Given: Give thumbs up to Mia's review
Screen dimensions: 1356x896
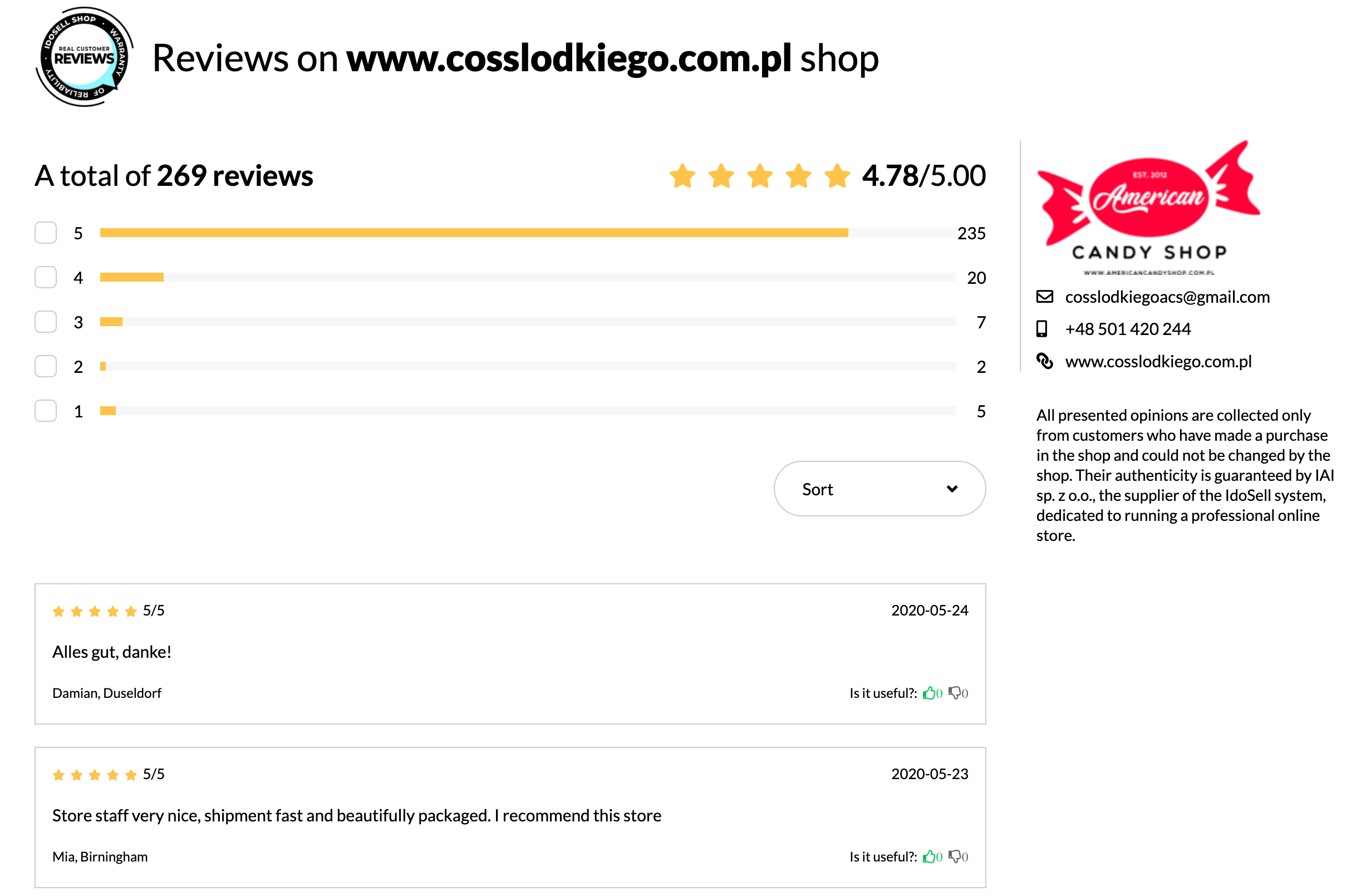Looking at the screenshot, I should point(929,856).
